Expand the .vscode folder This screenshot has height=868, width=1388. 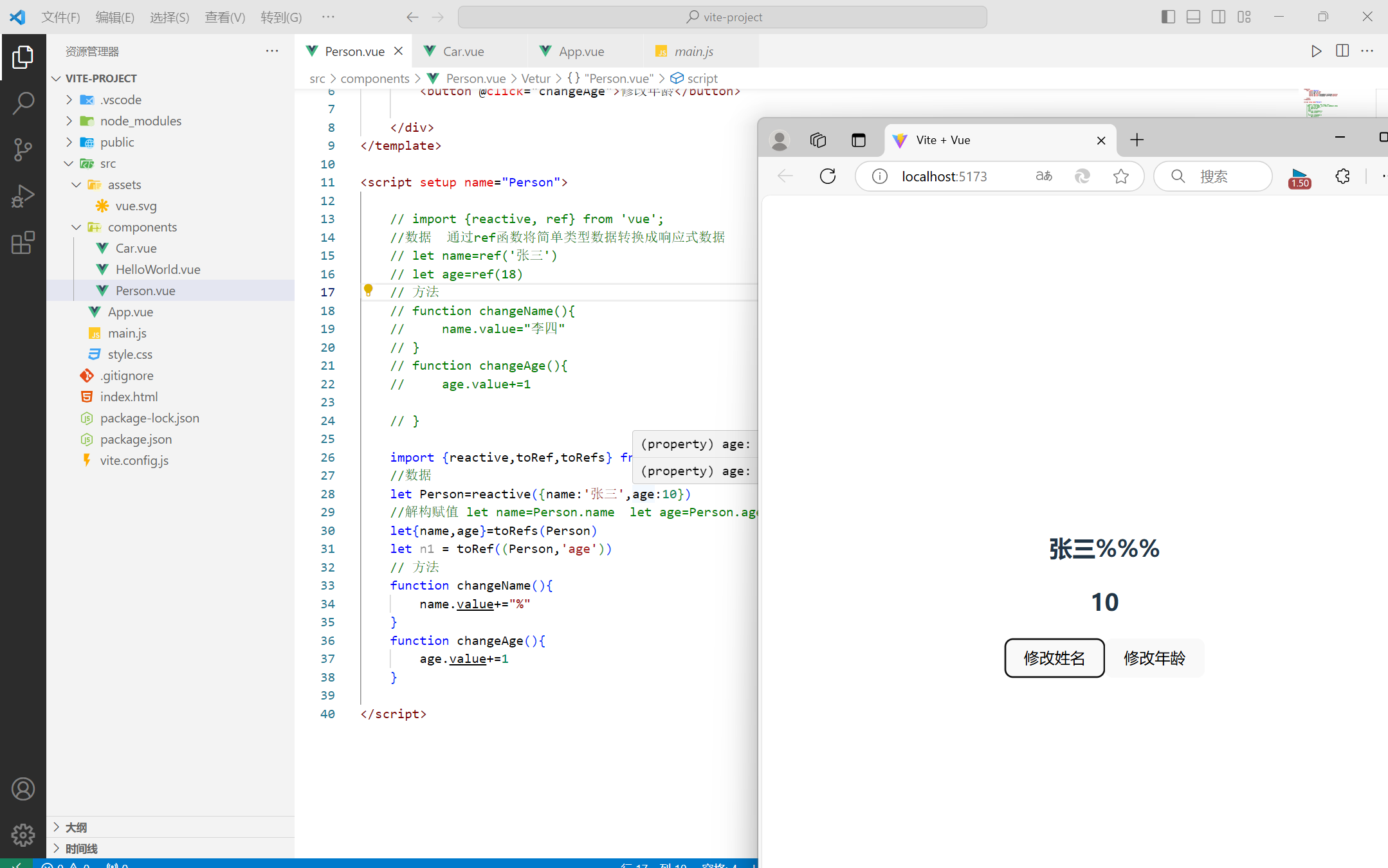(69, 100)
